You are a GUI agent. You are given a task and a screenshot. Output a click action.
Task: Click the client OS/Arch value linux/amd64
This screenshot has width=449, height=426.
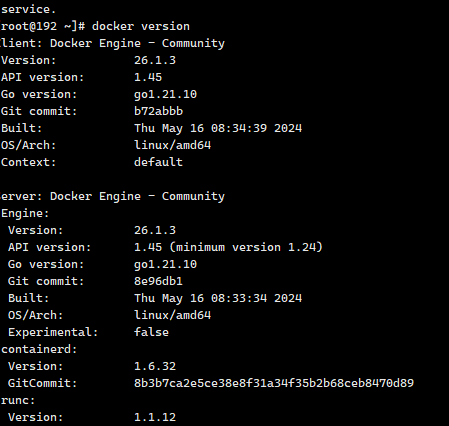(172, 145)
